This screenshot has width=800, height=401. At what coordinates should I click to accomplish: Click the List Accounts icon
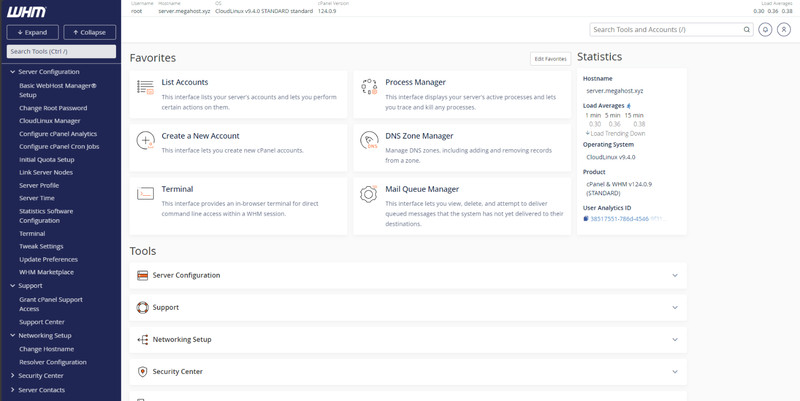145,87
